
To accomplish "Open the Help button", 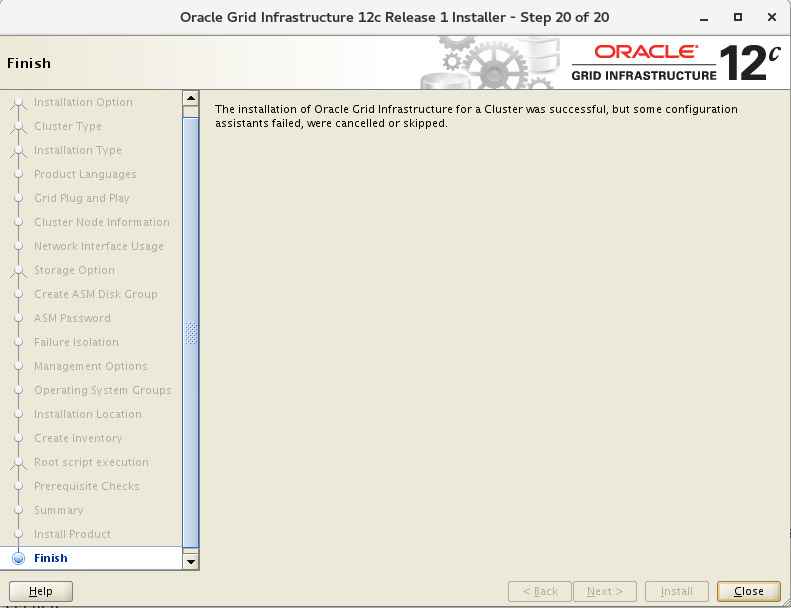I will pos(41,591).
